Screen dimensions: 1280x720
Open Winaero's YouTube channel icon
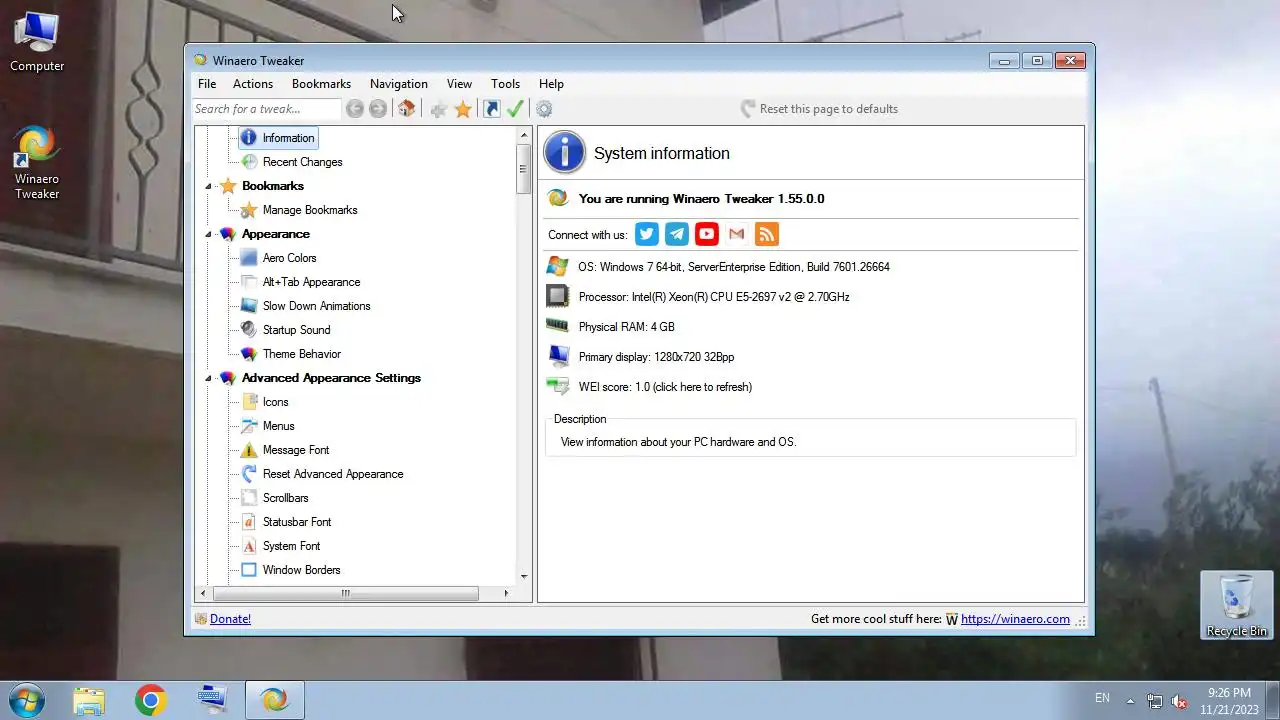click(x=707, y=234)
